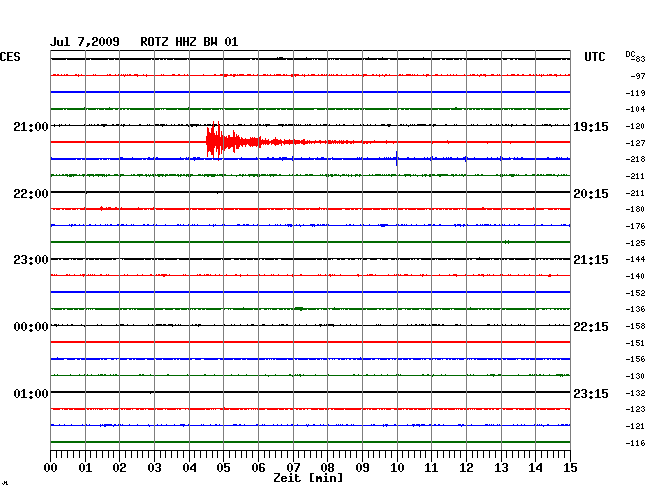Select the DC offset value -116
Image resolution: width=650 pixels, height=494 pixels.
[x=635, y=443]
